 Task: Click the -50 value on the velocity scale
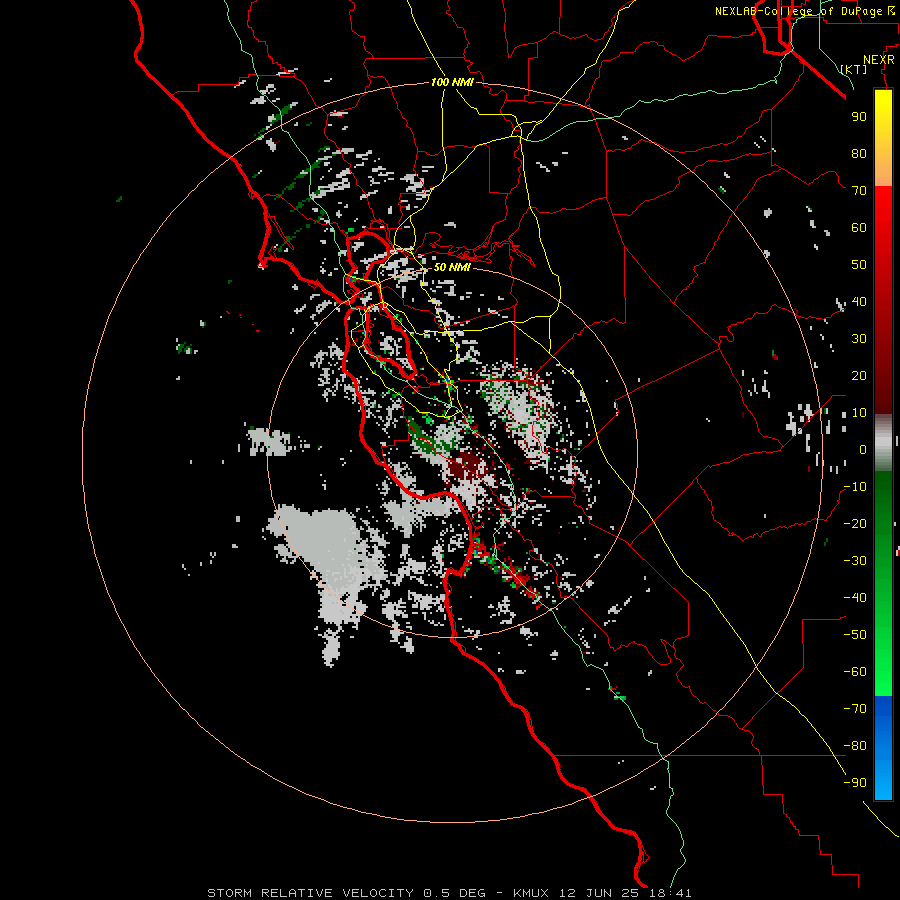click(x=855, y=635)
